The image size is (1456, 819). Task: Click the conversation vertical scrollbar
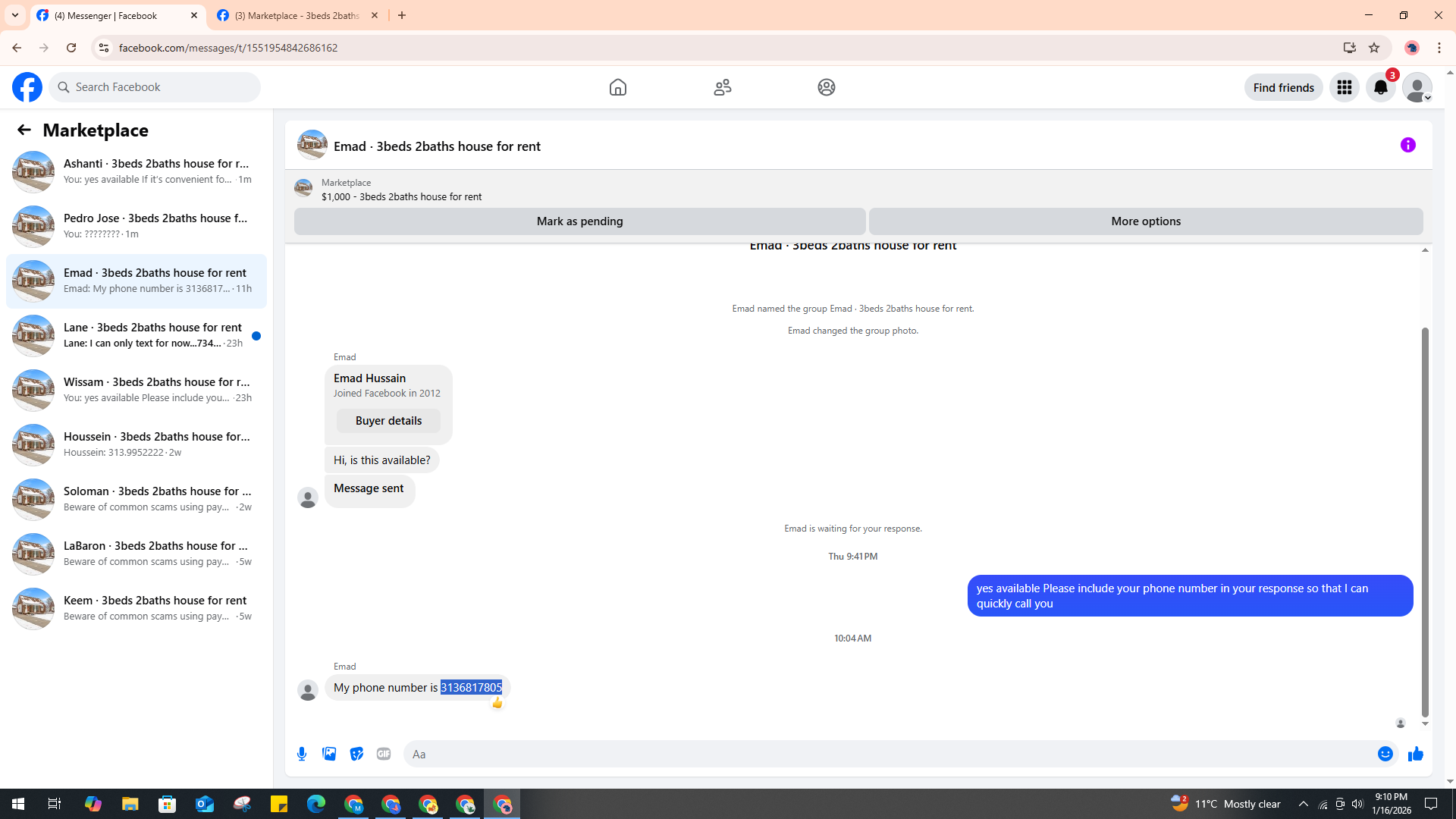[x=1425, y=522]
